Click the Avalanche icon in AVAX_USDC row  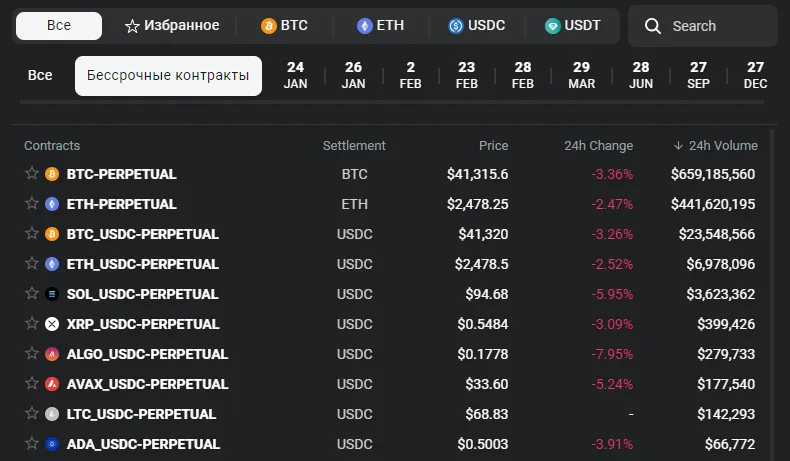[x=52, y=384]
